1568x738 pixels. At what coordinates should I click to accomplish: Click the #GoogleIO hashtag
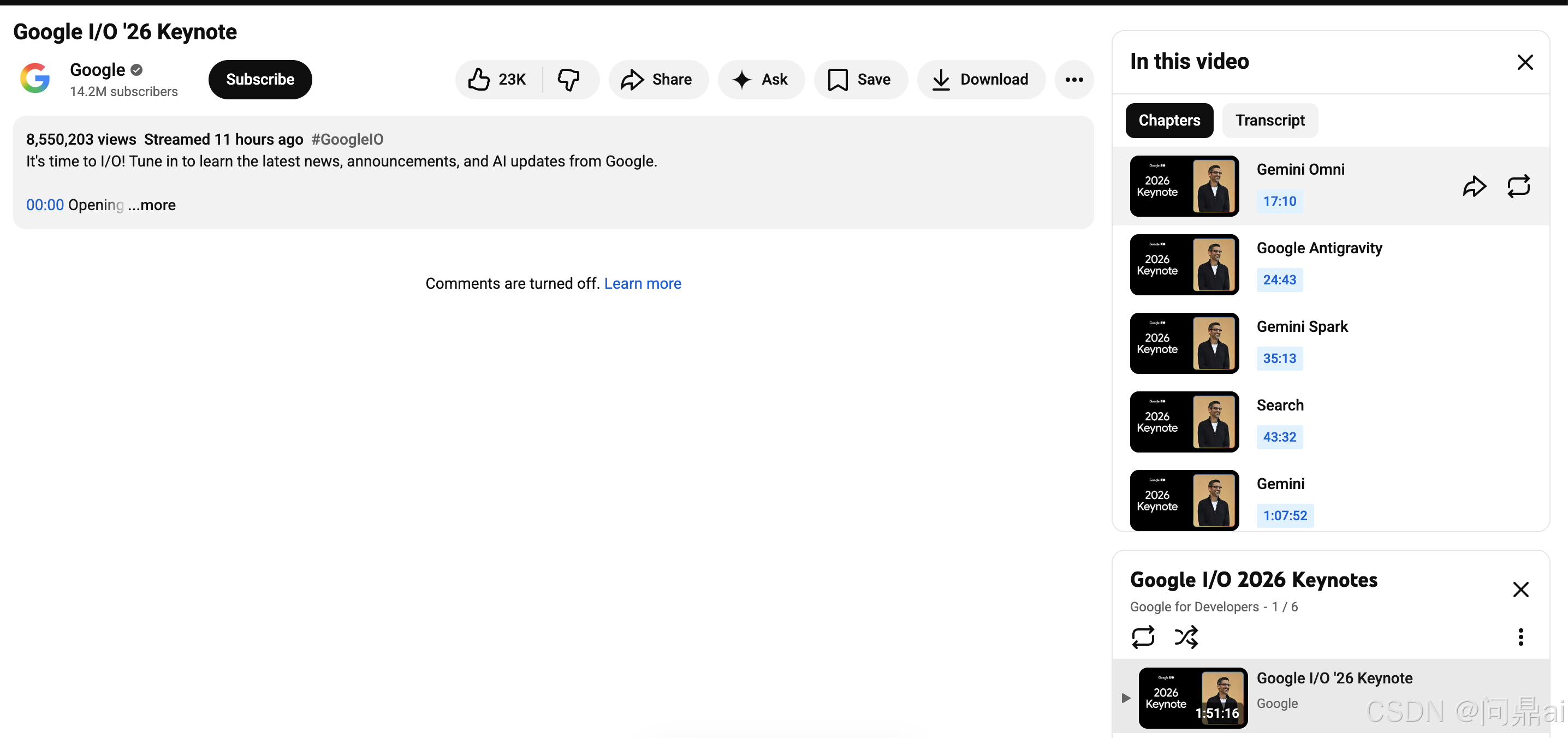(347, 139)
